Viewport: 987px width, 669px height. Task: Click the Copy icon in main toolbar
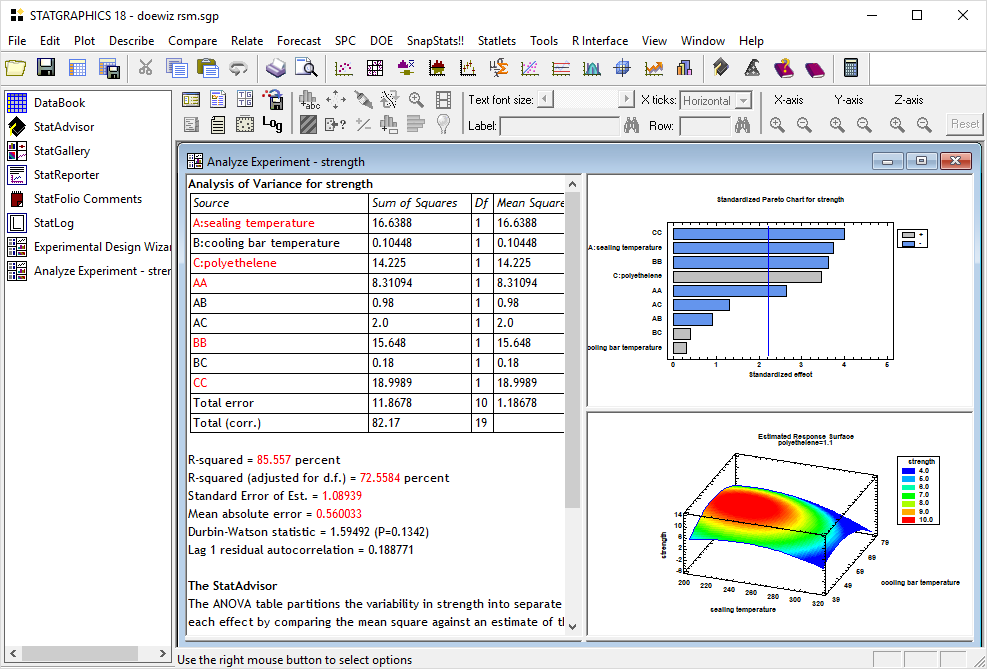point(177,68)
